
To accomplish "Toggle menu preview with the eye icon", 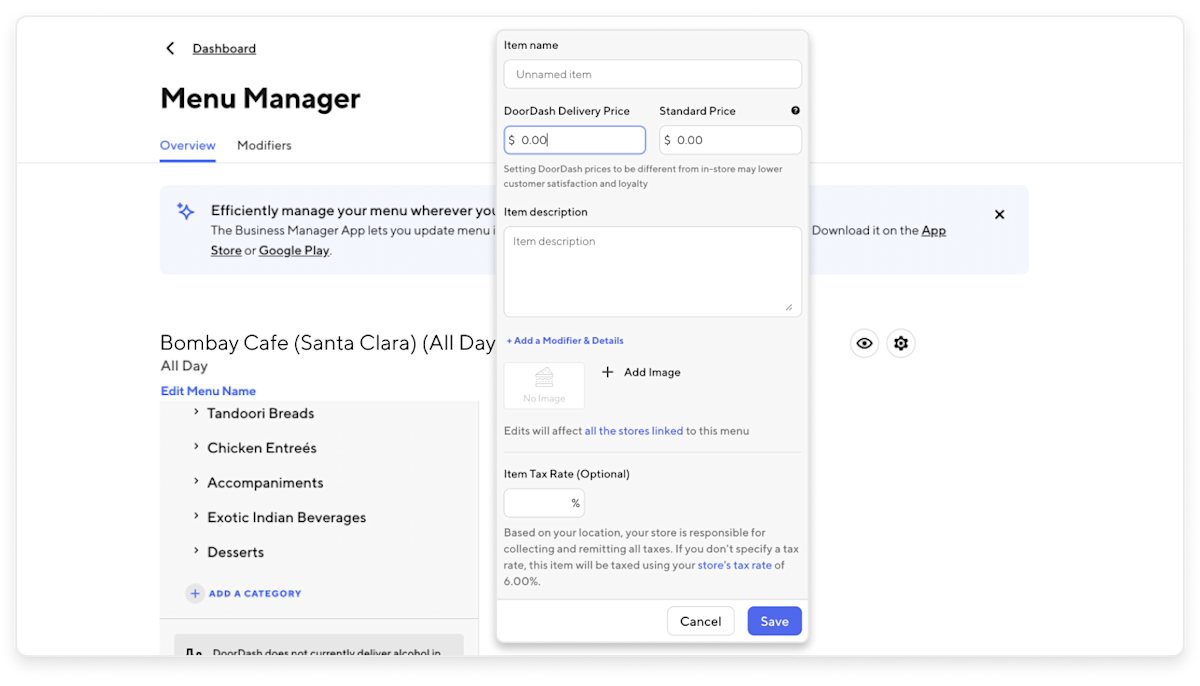I will click(x=864, y=343).
